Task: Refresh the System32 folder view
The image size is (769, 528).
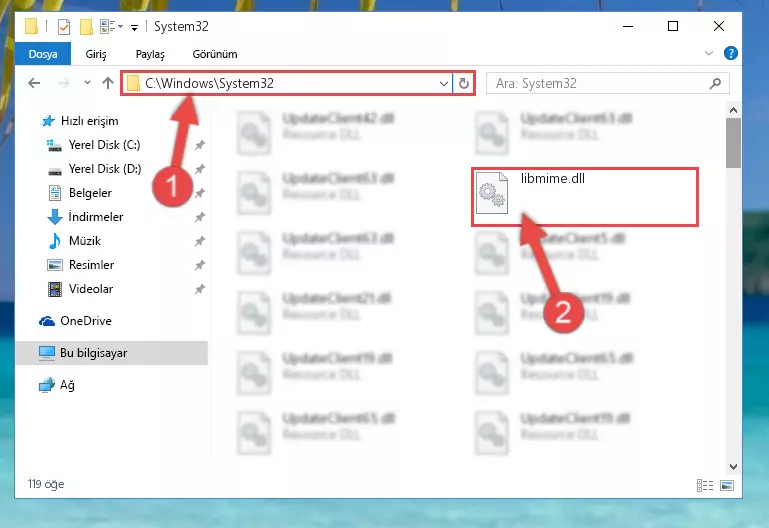Action: 463,83
